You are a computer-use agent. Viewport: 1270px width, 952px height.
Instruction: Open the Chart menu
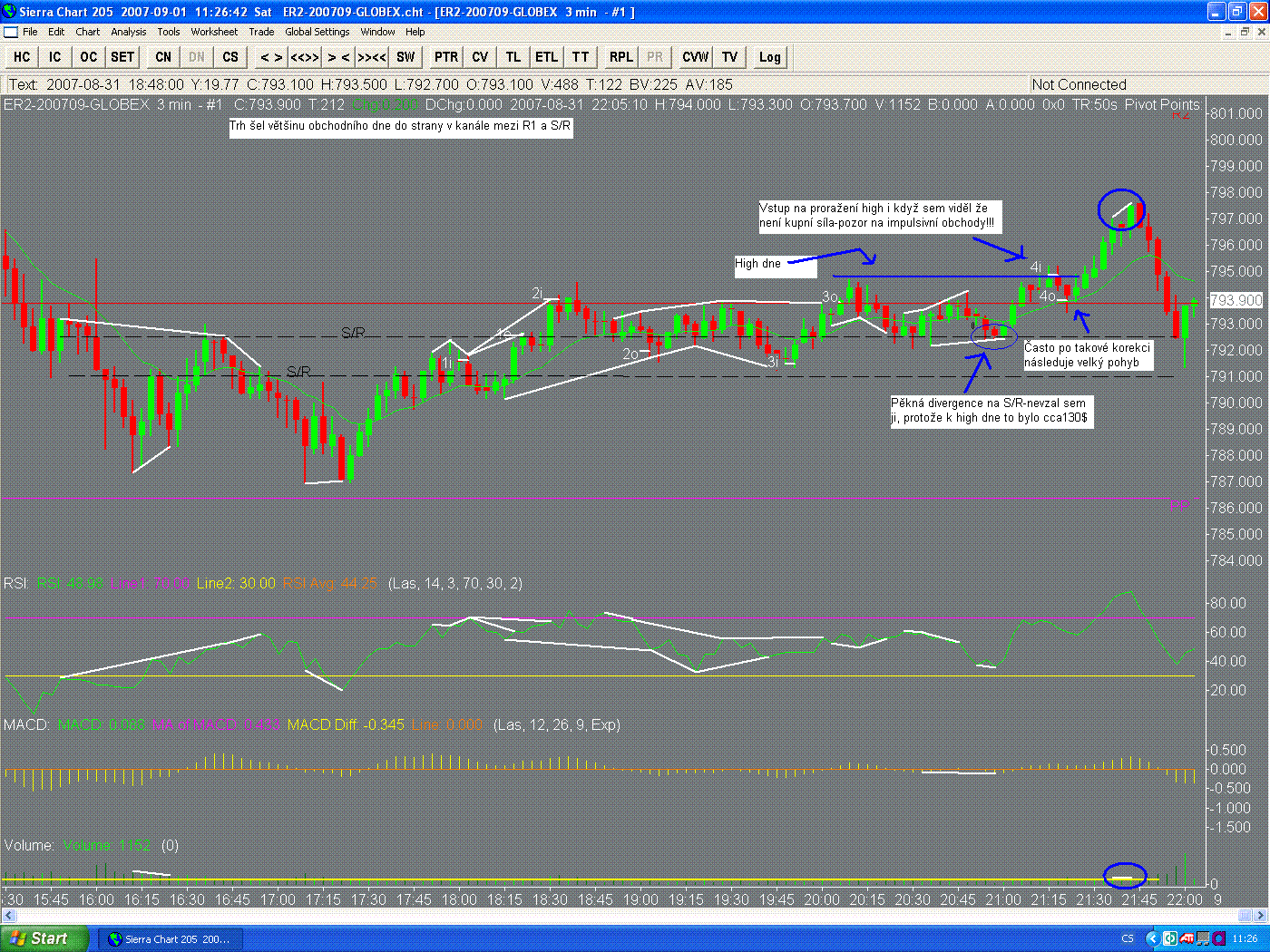pyautogui.click(x=88, y=32)
